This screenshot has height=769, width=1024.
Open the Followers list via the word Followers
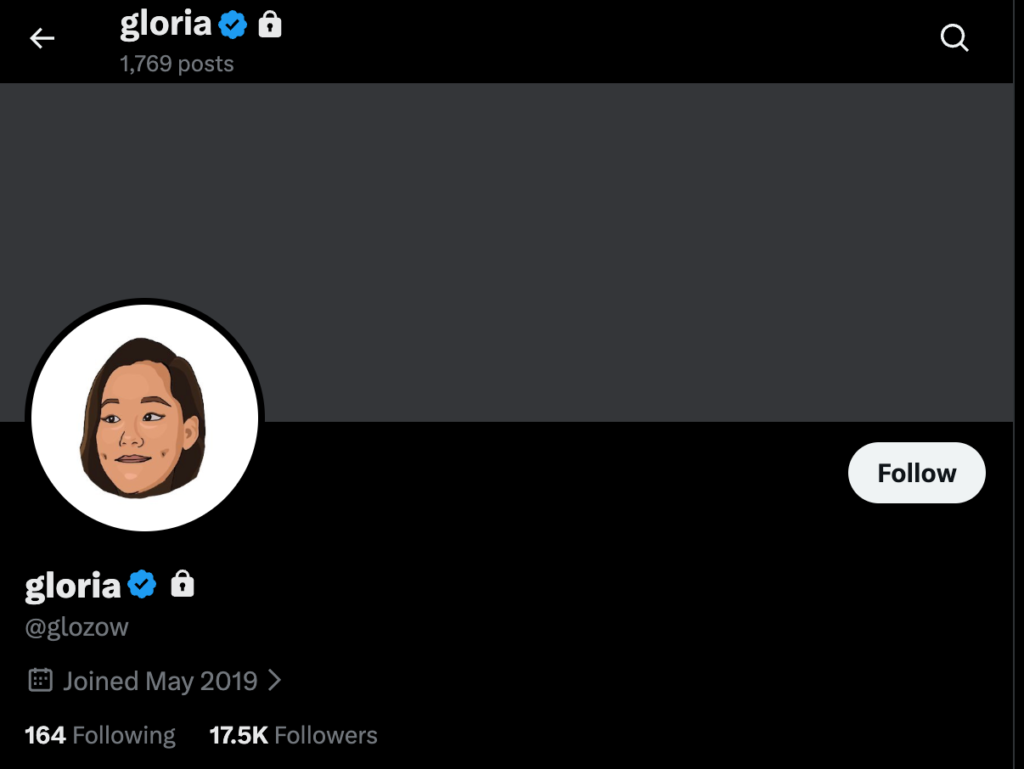point(326,736)
